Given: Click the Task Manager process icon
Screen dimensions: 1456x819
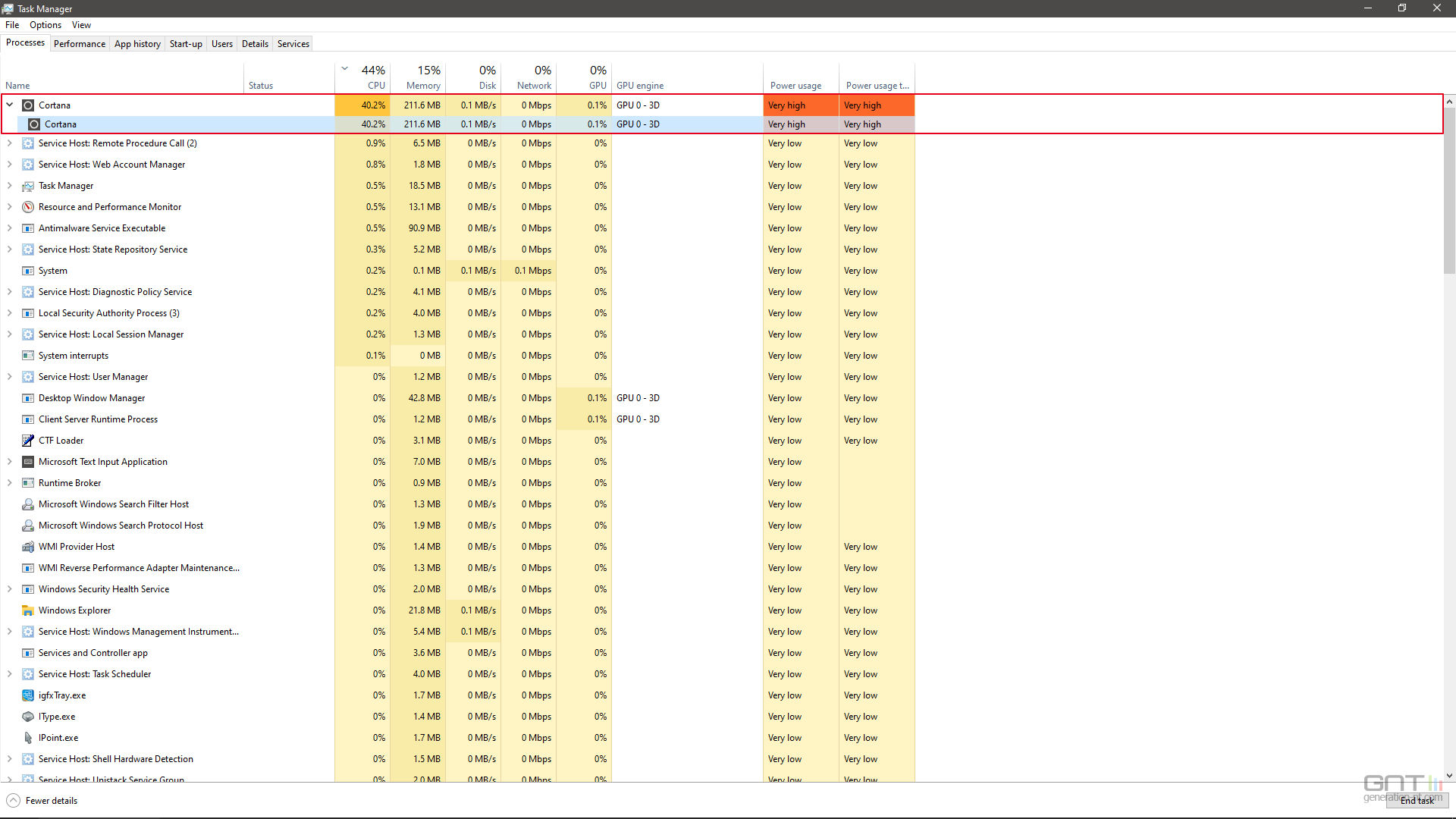Looking at the screenshot, I should (28, 186).
